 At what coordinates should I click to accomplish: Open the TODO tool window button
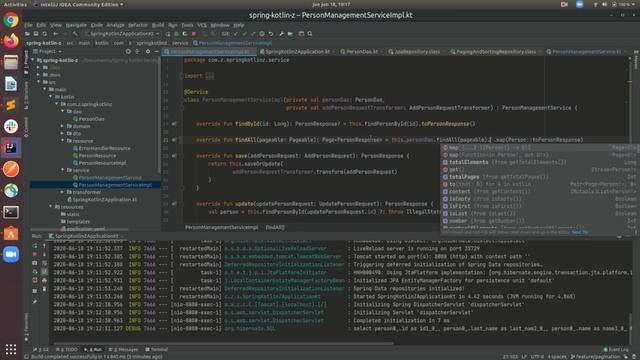coord(67,349)
